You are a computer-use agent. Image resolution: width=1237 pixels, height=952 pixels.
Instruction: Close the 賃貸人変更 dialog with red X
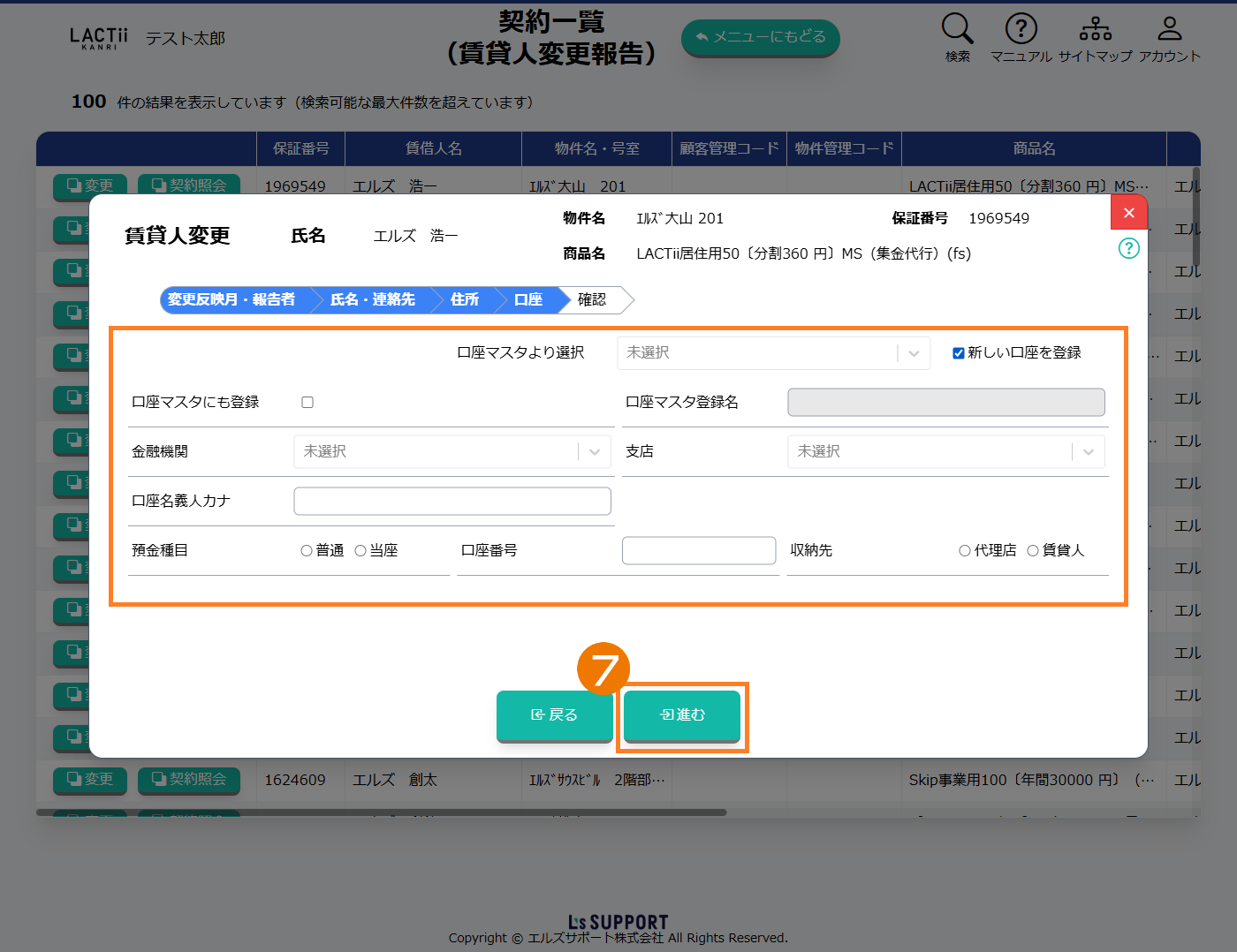tap(1128, 213)
